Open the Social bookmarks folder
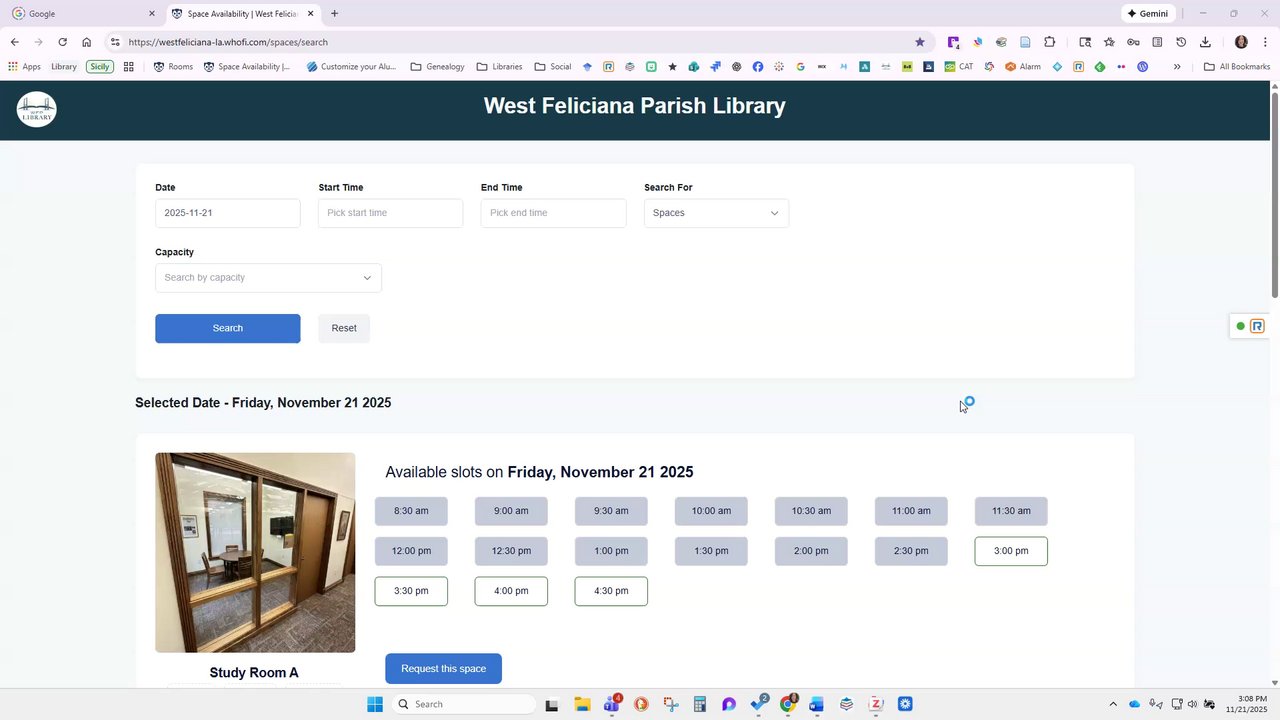1280x720 pixels. pos(552,67)
